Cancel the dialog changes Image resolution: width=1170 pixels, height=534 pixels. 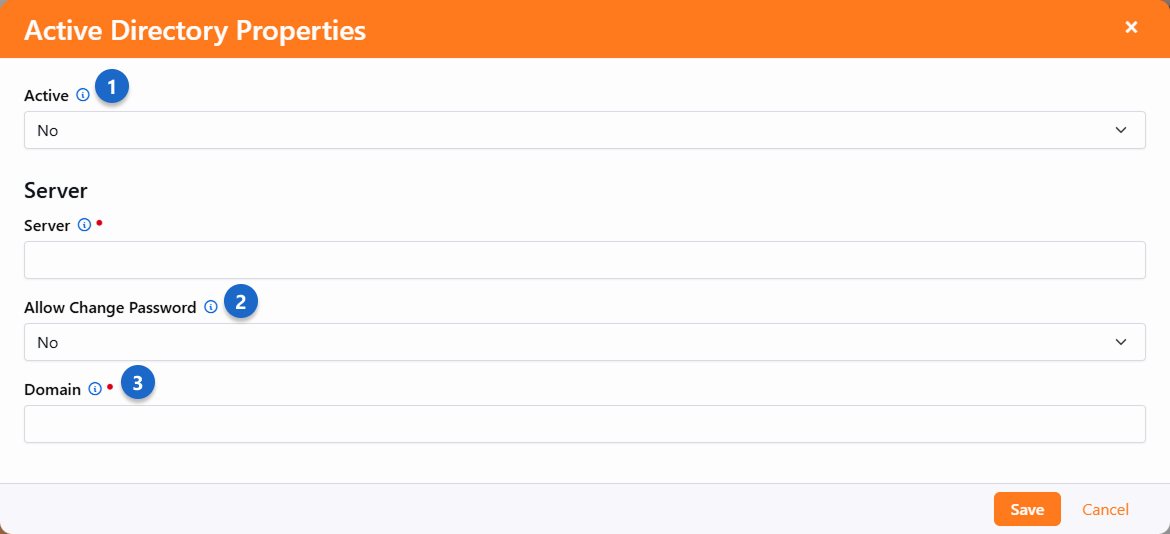point(1105,510)
